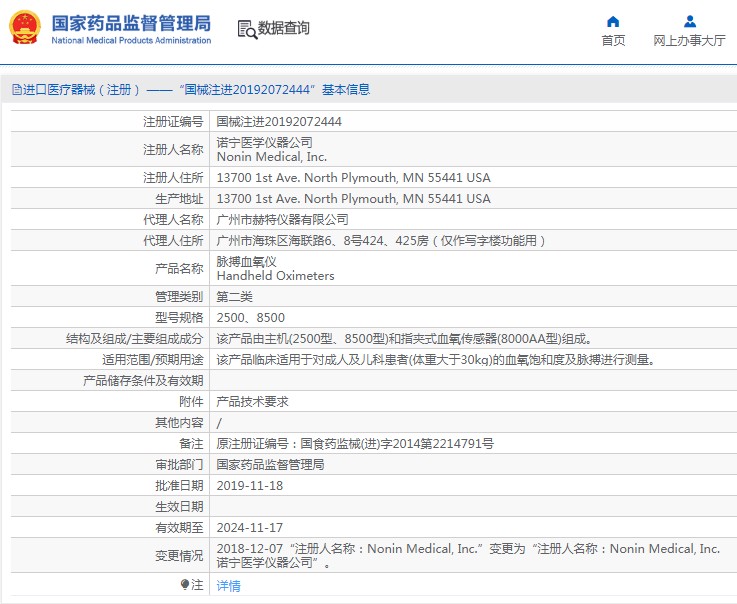Click the 备注 original registration number text
Screen dimensions: 737x604
355,444
